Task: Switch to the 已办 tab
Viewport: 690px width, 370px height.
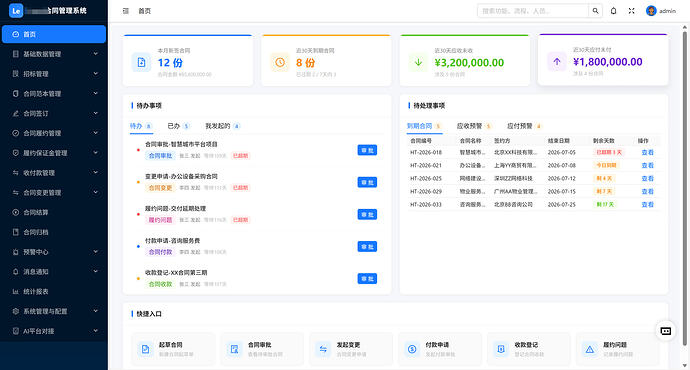Action: [x=178, y=126]
